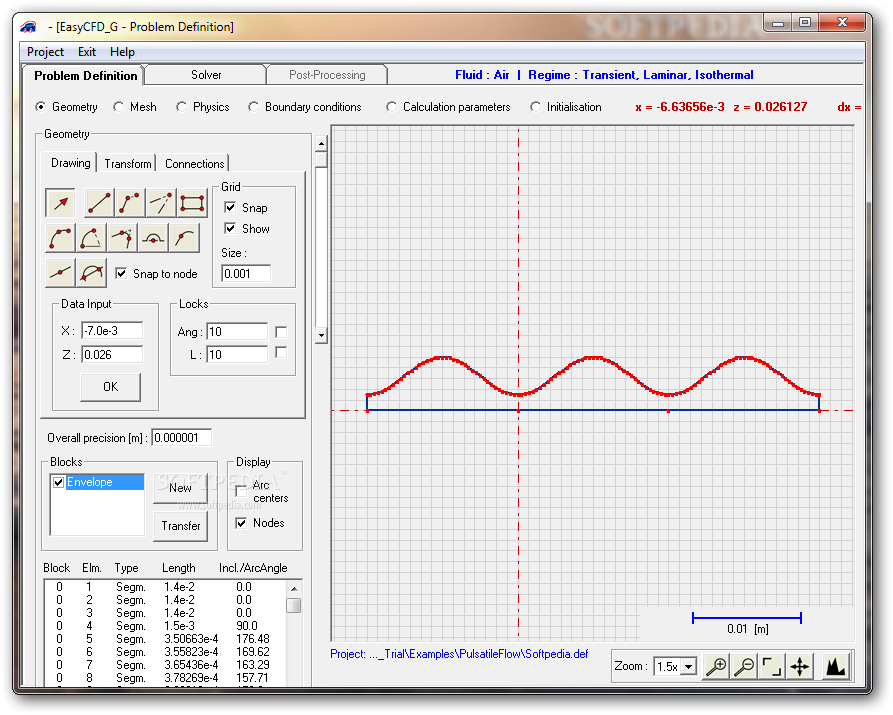
Task: Open the Connections sub-tab
Action: coord(194,164)
